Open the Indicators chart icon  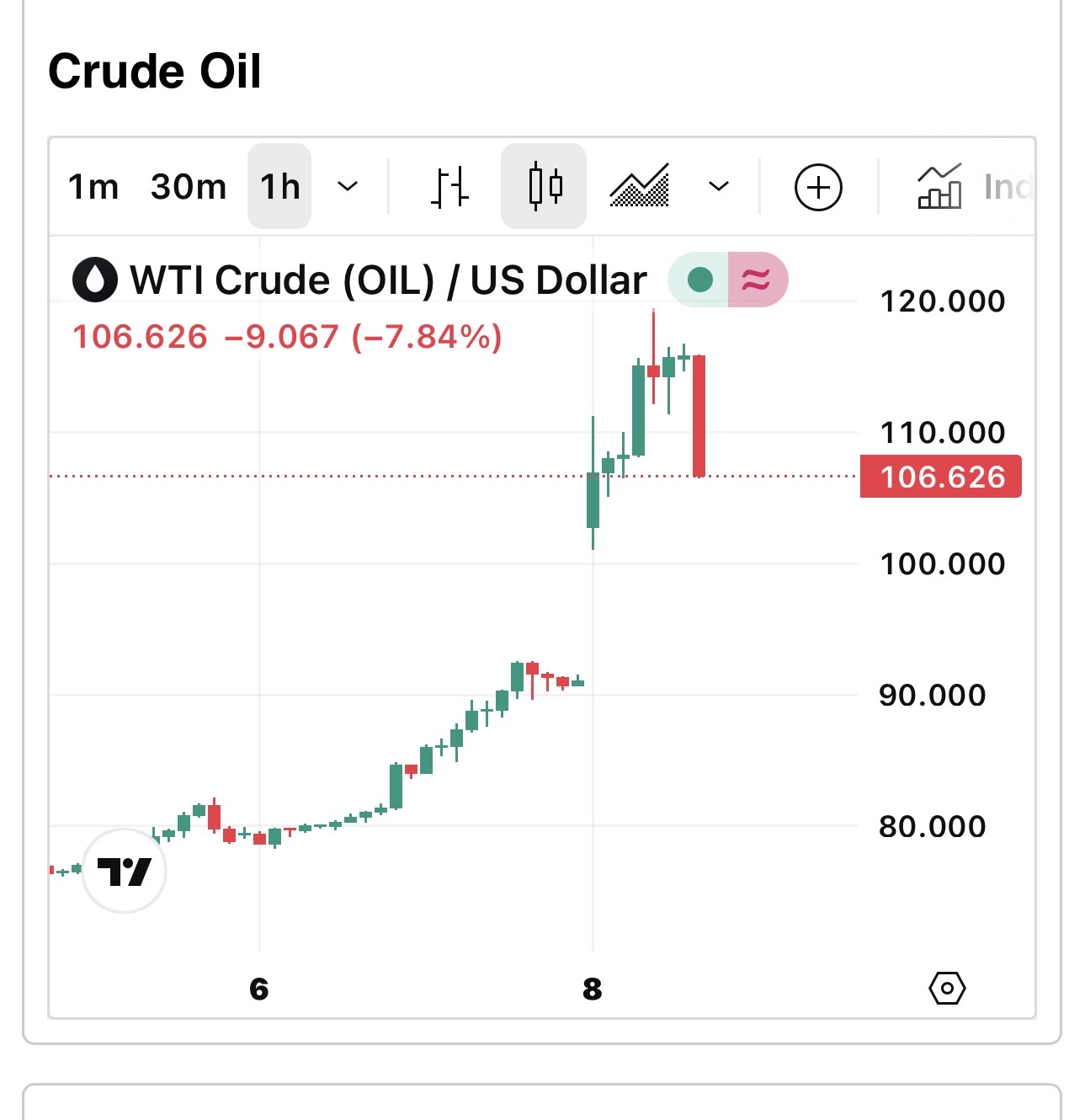tap(939, 187)
